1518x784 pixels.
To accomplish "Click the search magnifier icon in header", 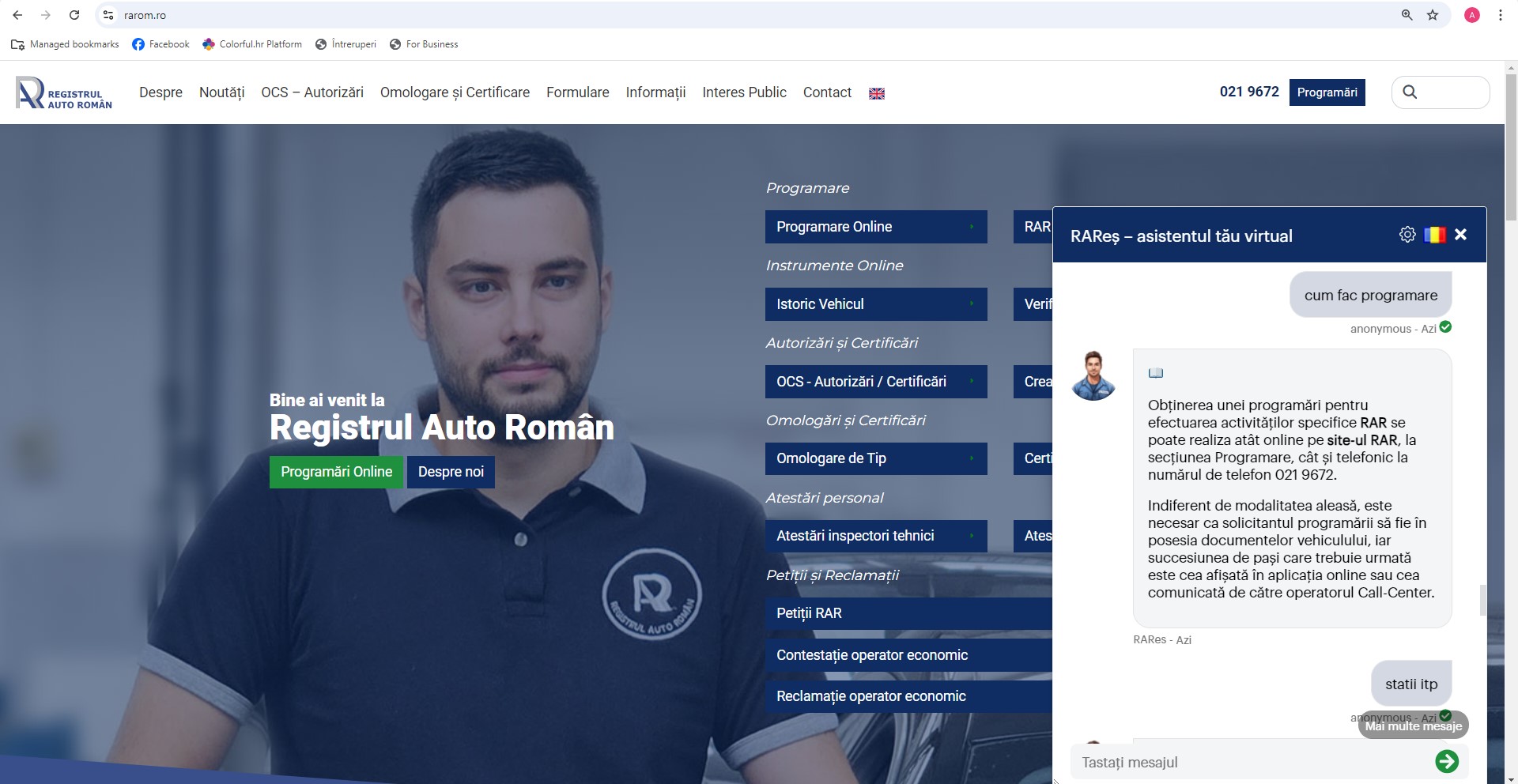I will [1410, 92].
